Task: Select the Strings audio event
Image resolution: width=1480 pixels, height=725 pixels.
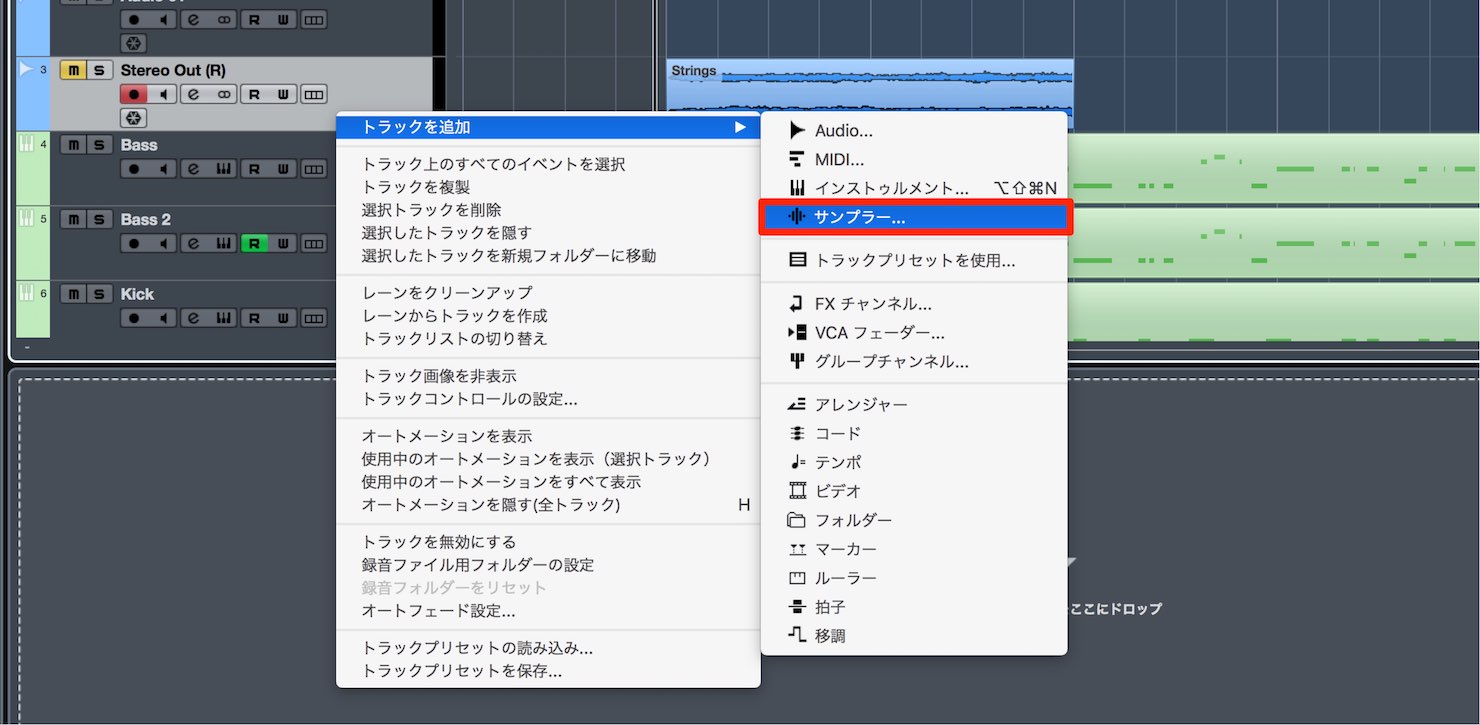Action: [x=870, y=94]
